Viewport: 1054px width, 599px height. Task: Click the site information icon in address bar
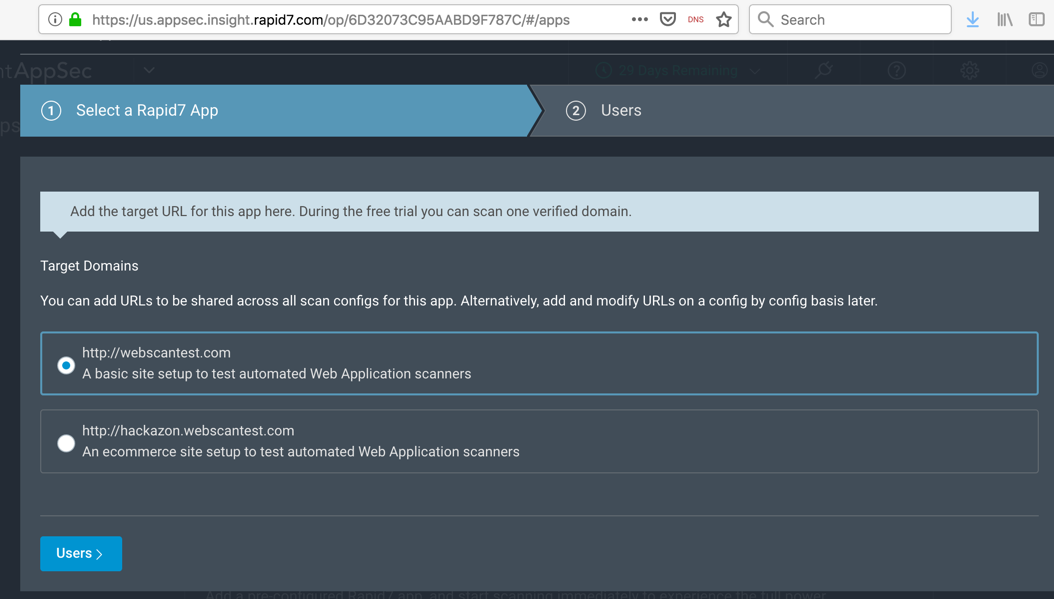click(x=55, y=19)
